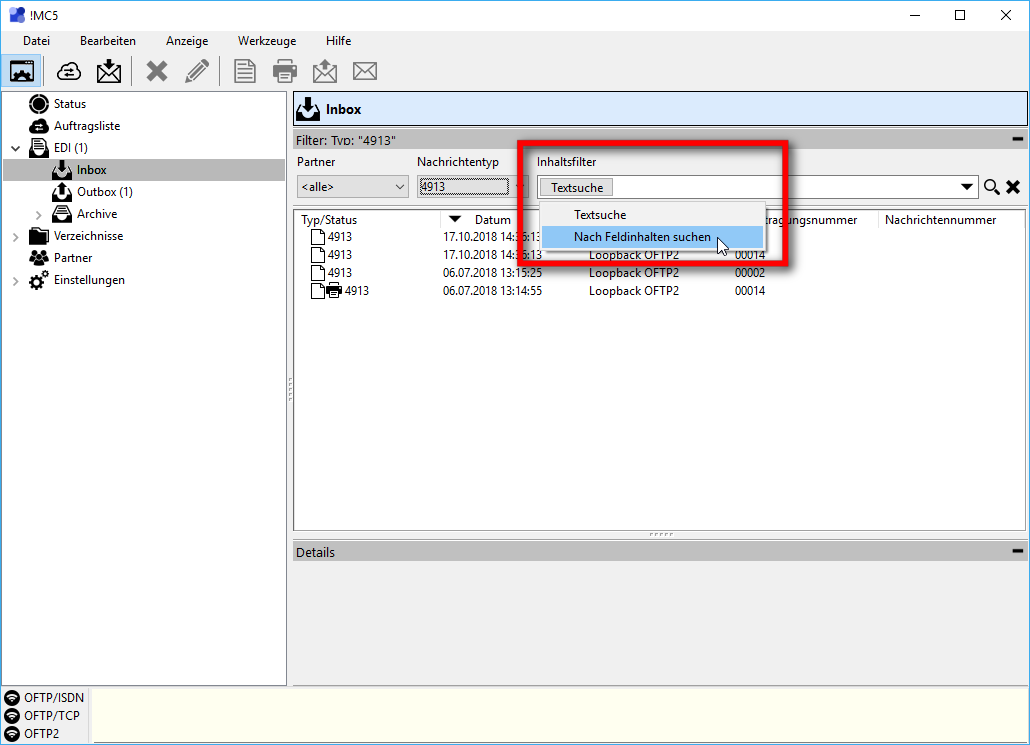
Task: Click the printer toolbar icon
Action: [285, 71]
